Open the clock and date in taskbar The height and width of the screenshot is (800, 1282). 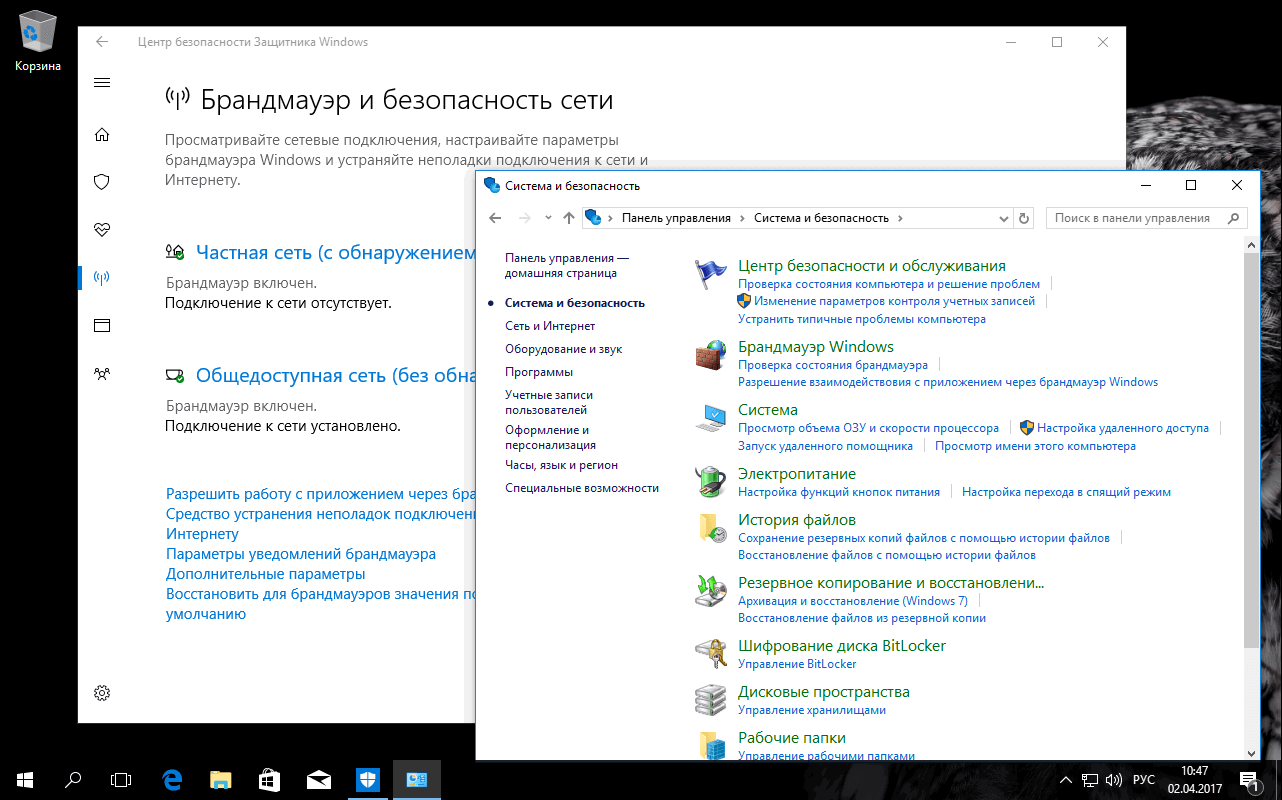(x=1195, y=780)
